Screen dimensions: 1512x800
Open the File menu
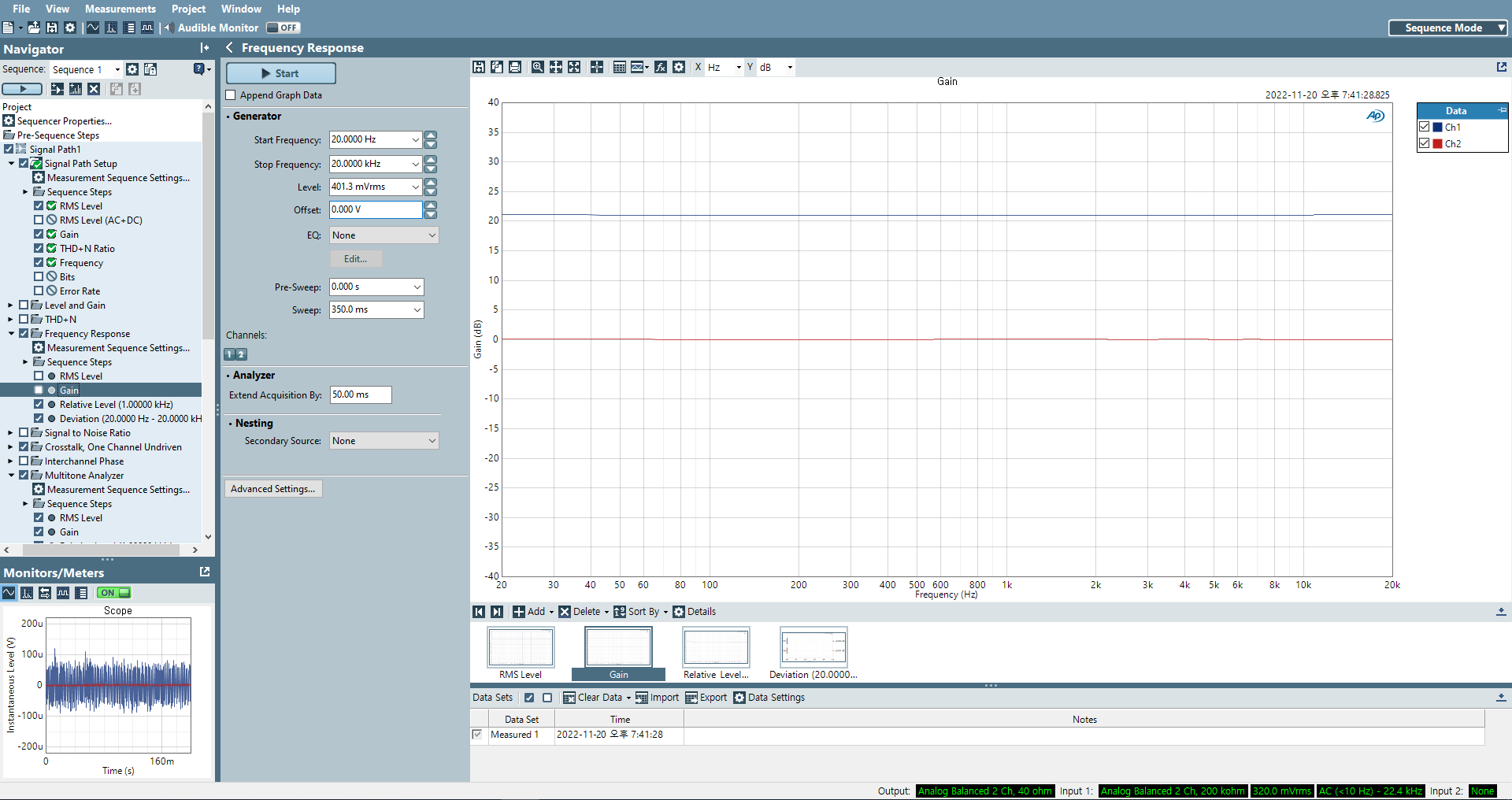(x=21, y=9)
